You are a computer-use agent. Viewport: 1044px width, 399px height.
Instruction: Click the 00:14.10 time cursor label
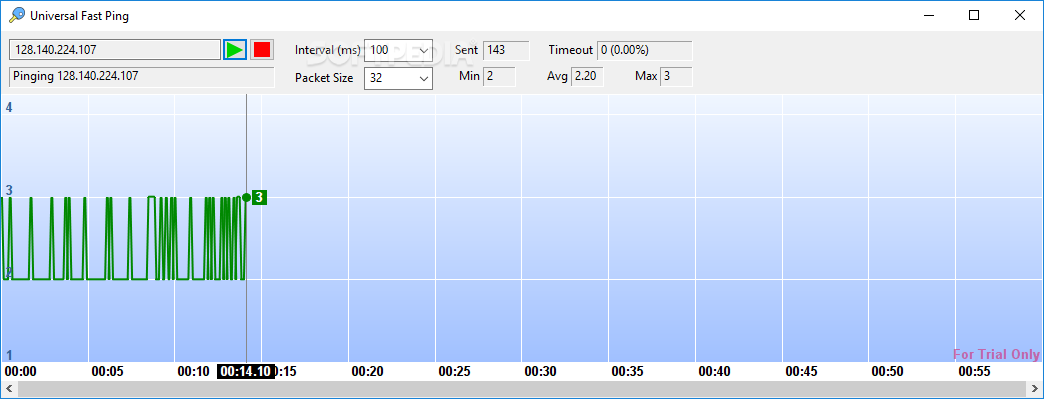(x=246, y=372)
